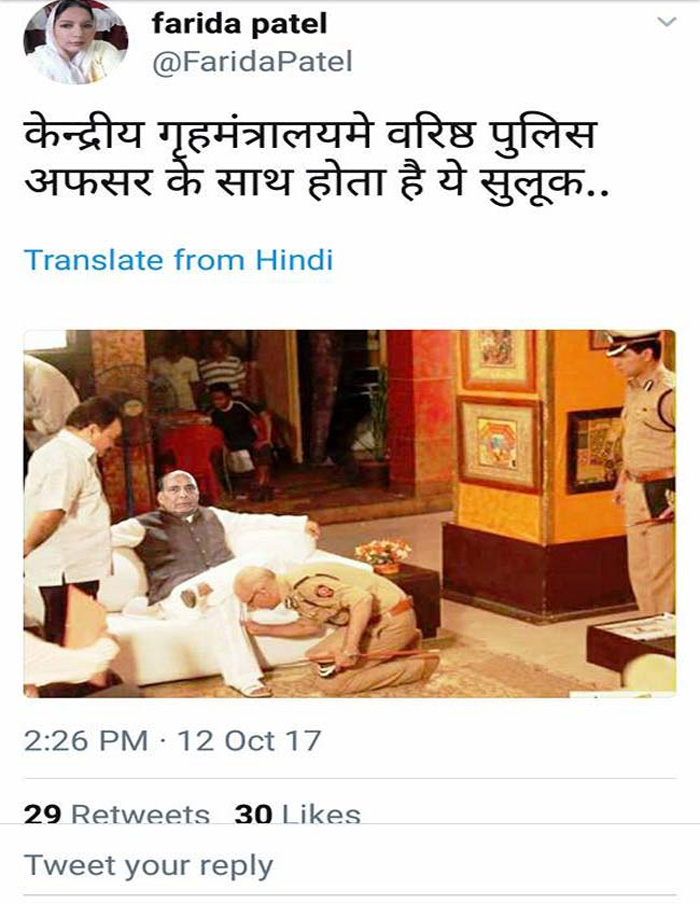Expand the tweet options chevron

point(667,22)
